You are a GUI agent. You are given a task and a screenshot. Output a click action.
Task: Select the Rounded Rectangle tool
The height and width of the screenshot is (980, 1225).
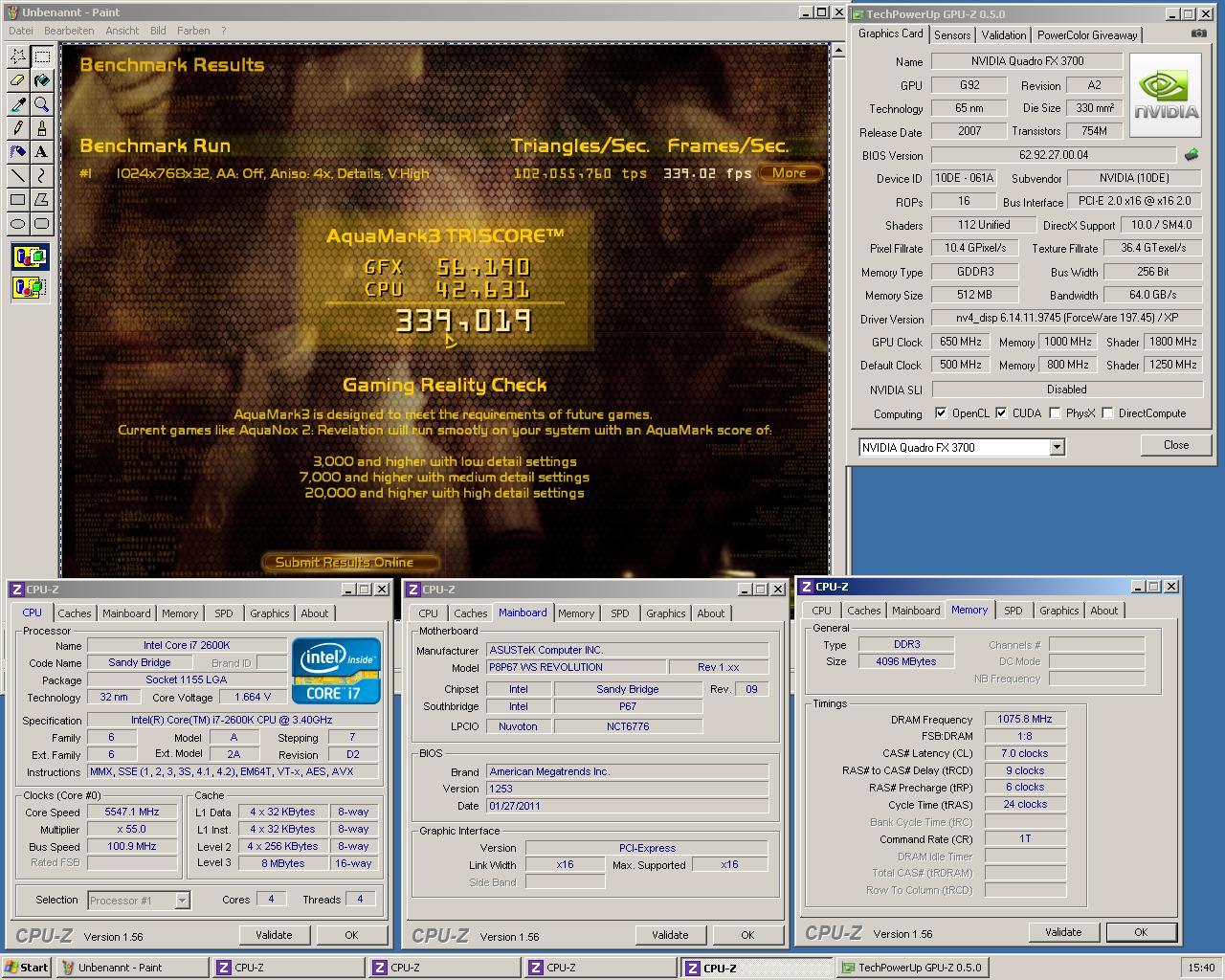[41, 224]
